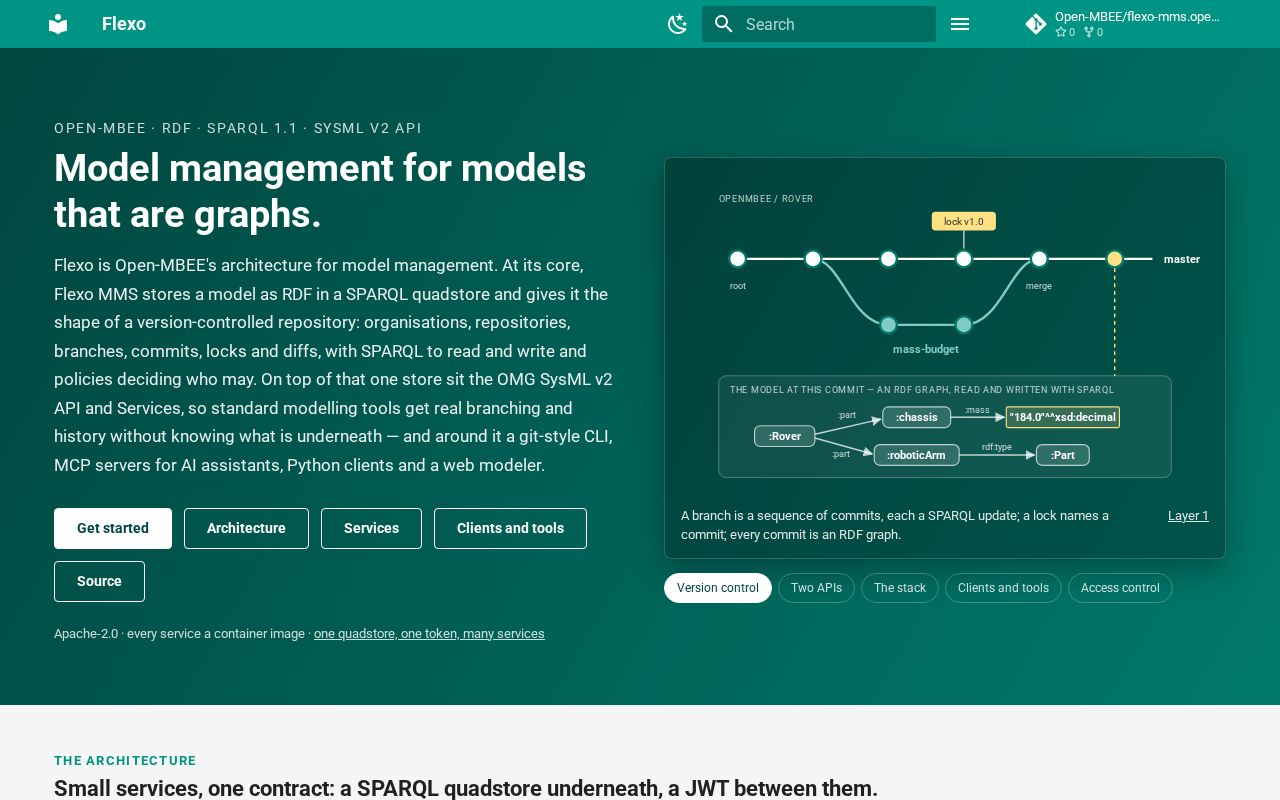Select the Version control tab
The width and height of the screenshot is (1280, 800).
pos(718,588)
